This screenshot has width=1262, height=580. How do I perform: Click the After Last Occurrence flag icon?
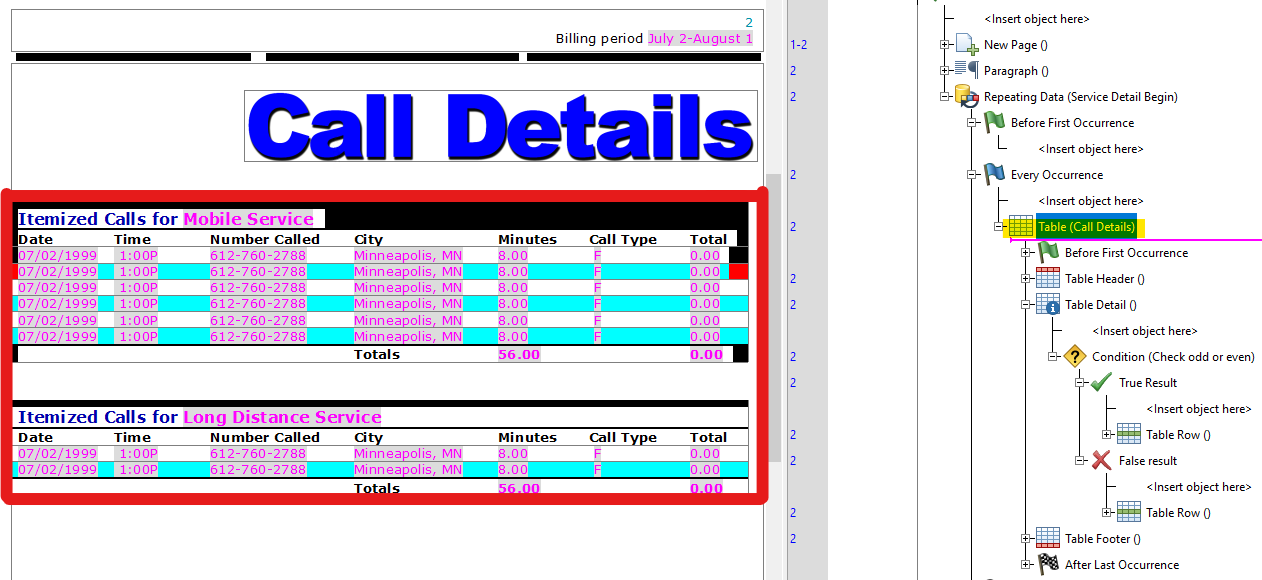click(x=1046, y=564)
